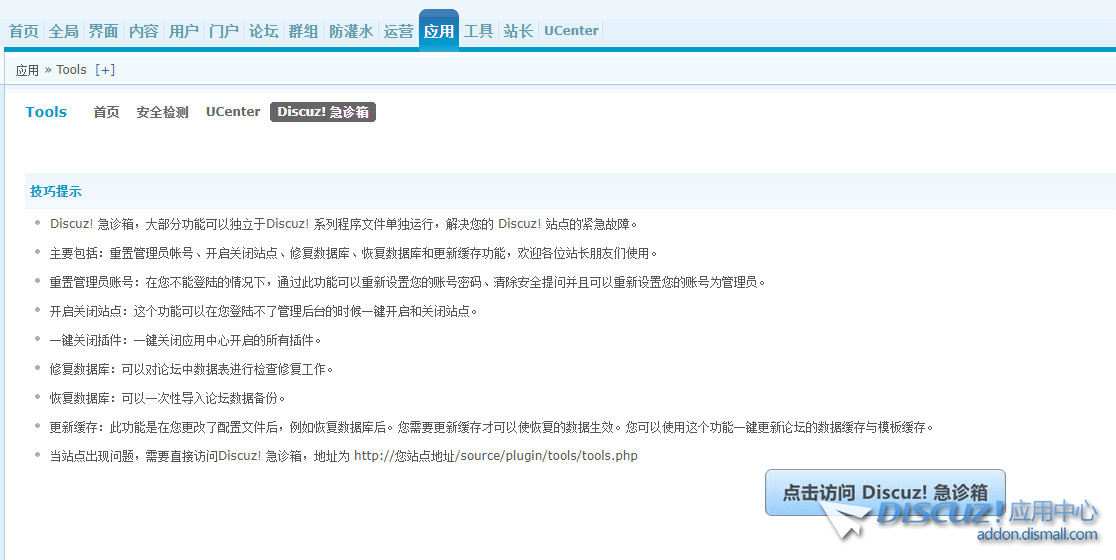Open UCenter in top navigation bar
1116x560 pixels.
click(x=571, y=31)
